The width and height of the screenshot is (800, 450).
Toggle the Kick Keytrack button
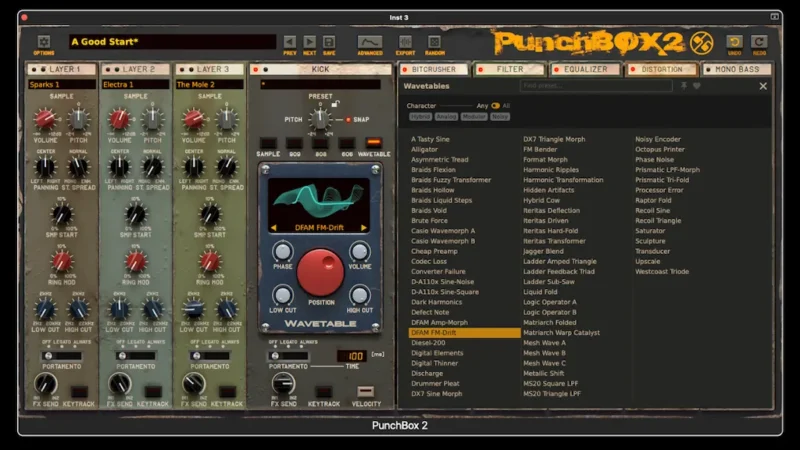[323, 392]
